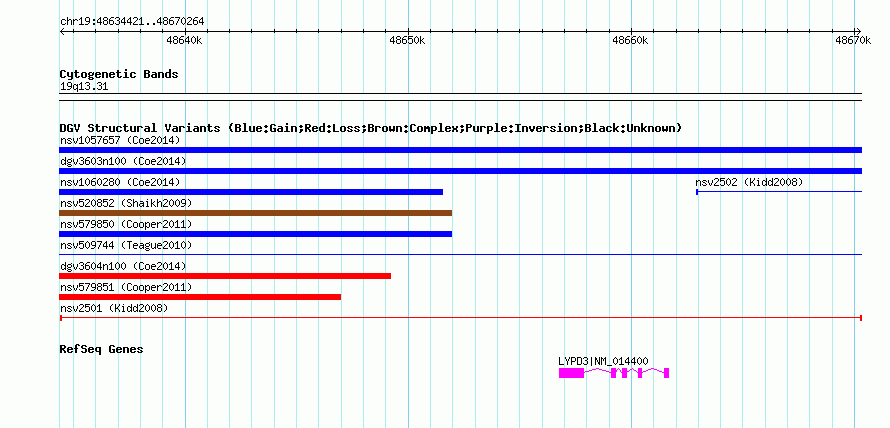The image size is (890, 428).
Task: Click the 48670k ruler tick label
Action: pos(853,40)
